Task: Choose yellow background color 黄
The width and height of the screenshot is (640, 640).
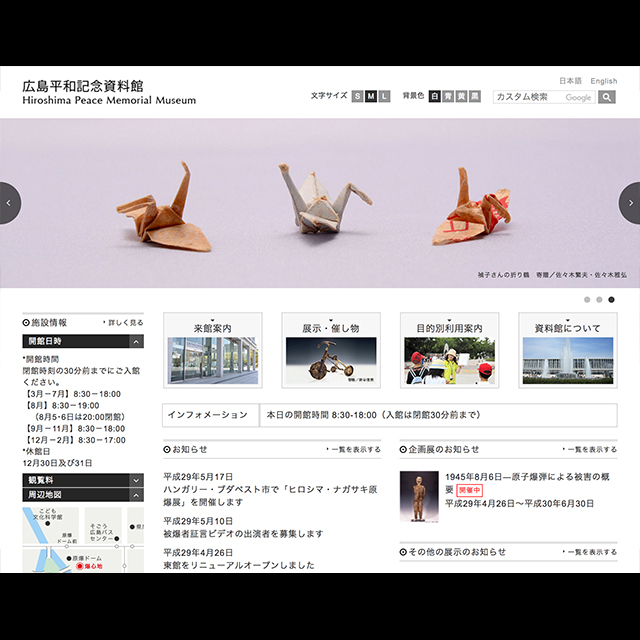Action: (x=461, y=96)
